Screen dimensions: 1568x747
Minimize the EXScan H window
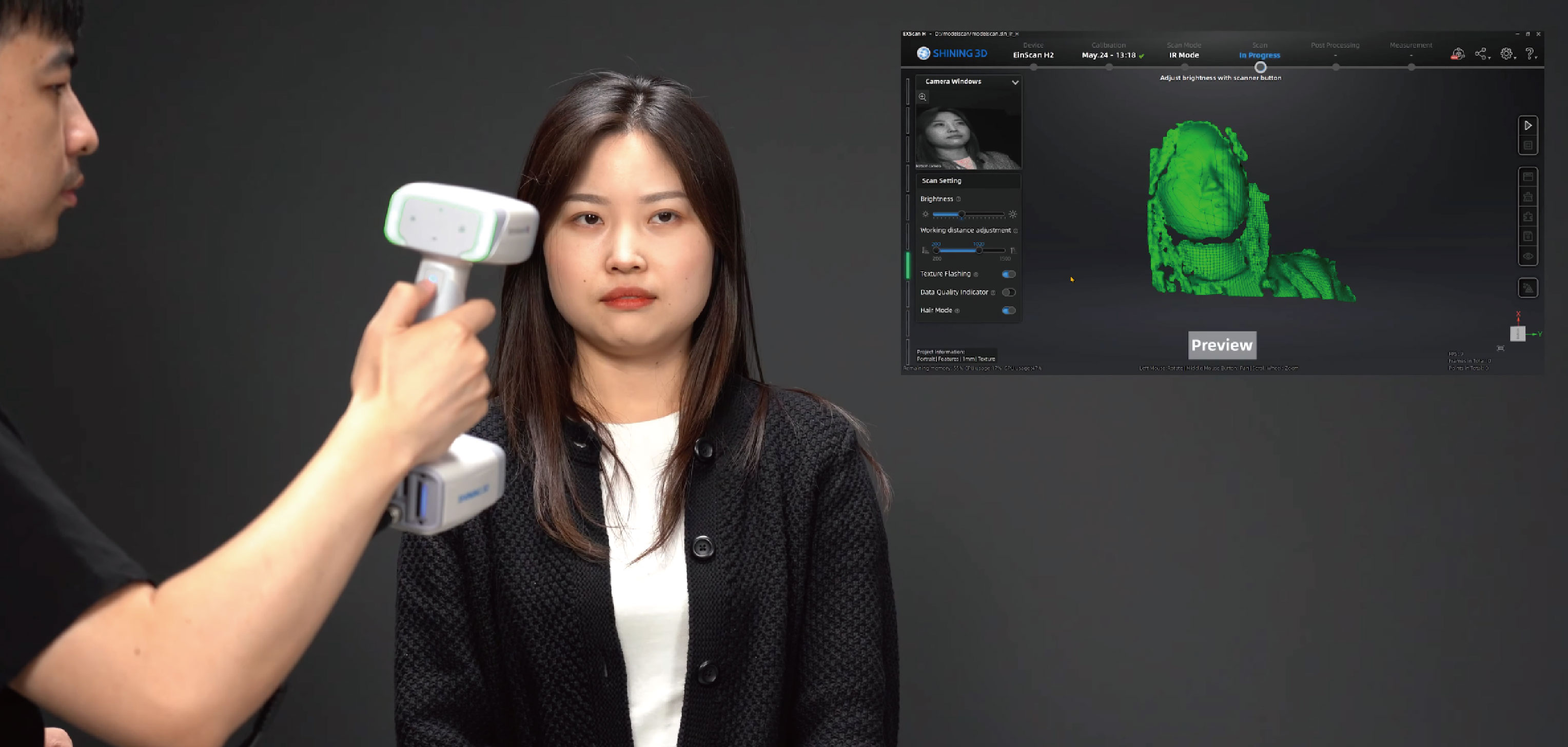1517,34
